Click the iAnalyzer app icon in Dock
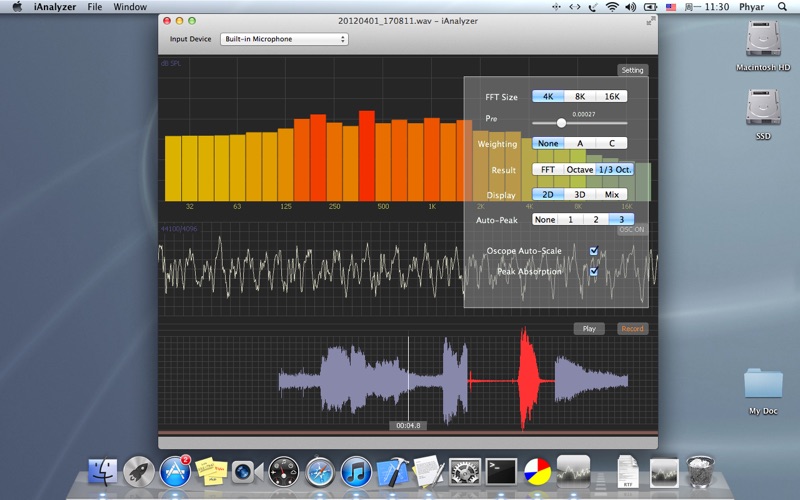 tap(573, 470)
